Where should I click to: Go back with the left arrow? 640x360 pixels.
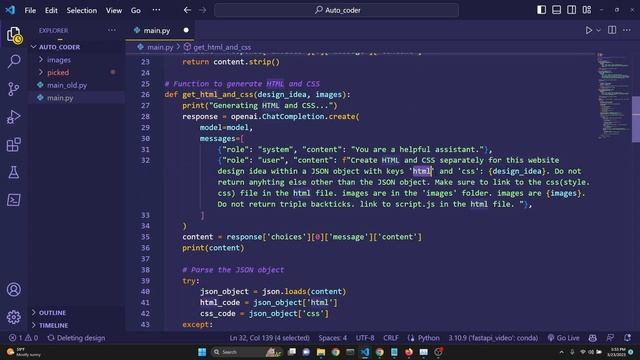pyautogui.click(x=187, y=10)
